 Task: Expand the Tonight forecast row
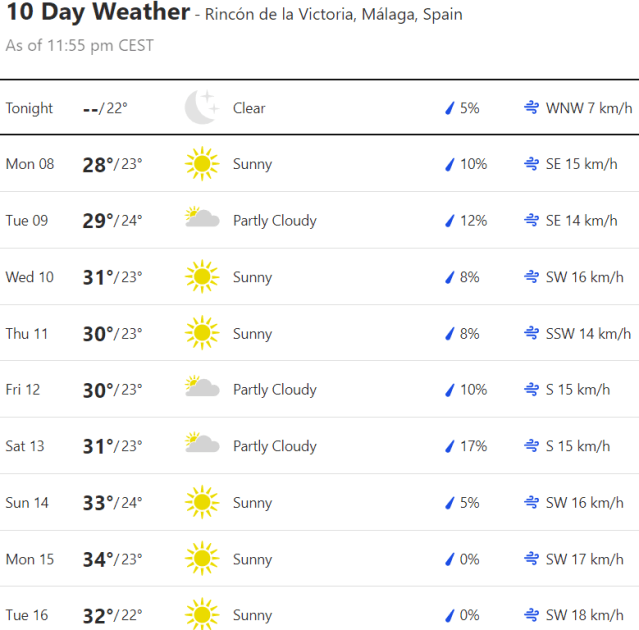coord(320,108)
